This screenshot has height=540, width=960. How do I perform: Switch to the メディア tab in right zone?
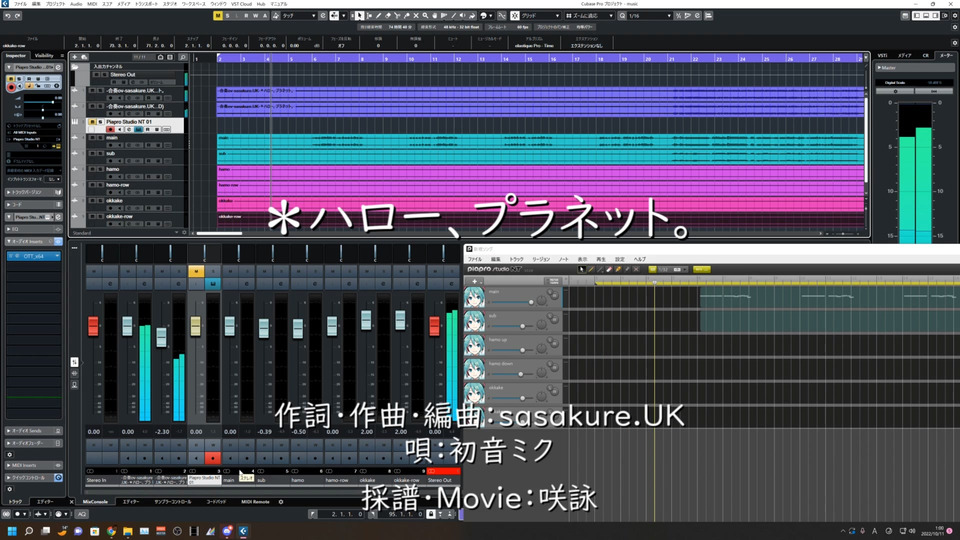(x=904, y=55)
